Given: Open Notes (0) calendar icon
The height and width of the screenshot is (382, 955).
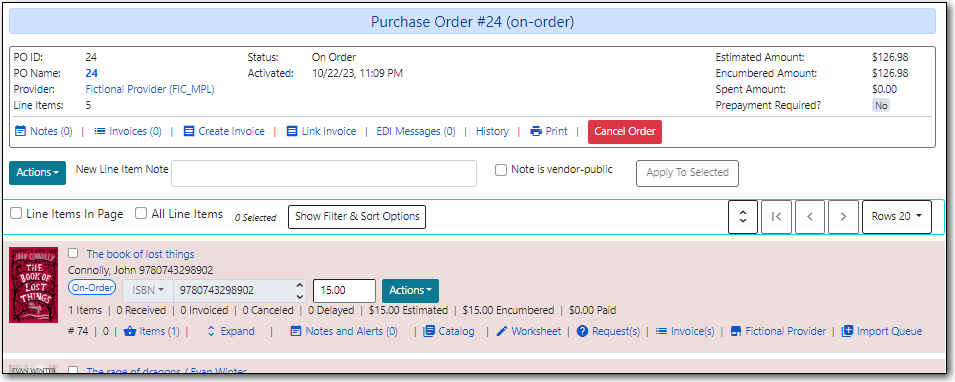Looking at the screenshot, I should pos(20,131).
